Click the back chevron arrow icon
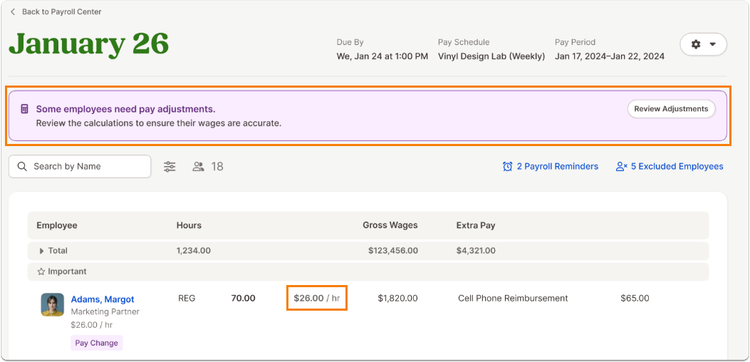Image resolution: width=750 pixels, height=362 pixels. 13,11
